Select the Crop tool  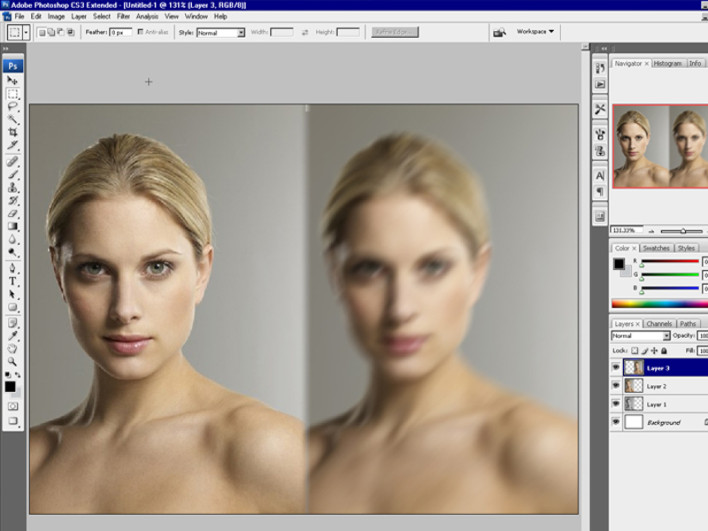click(x=13, y=132)
